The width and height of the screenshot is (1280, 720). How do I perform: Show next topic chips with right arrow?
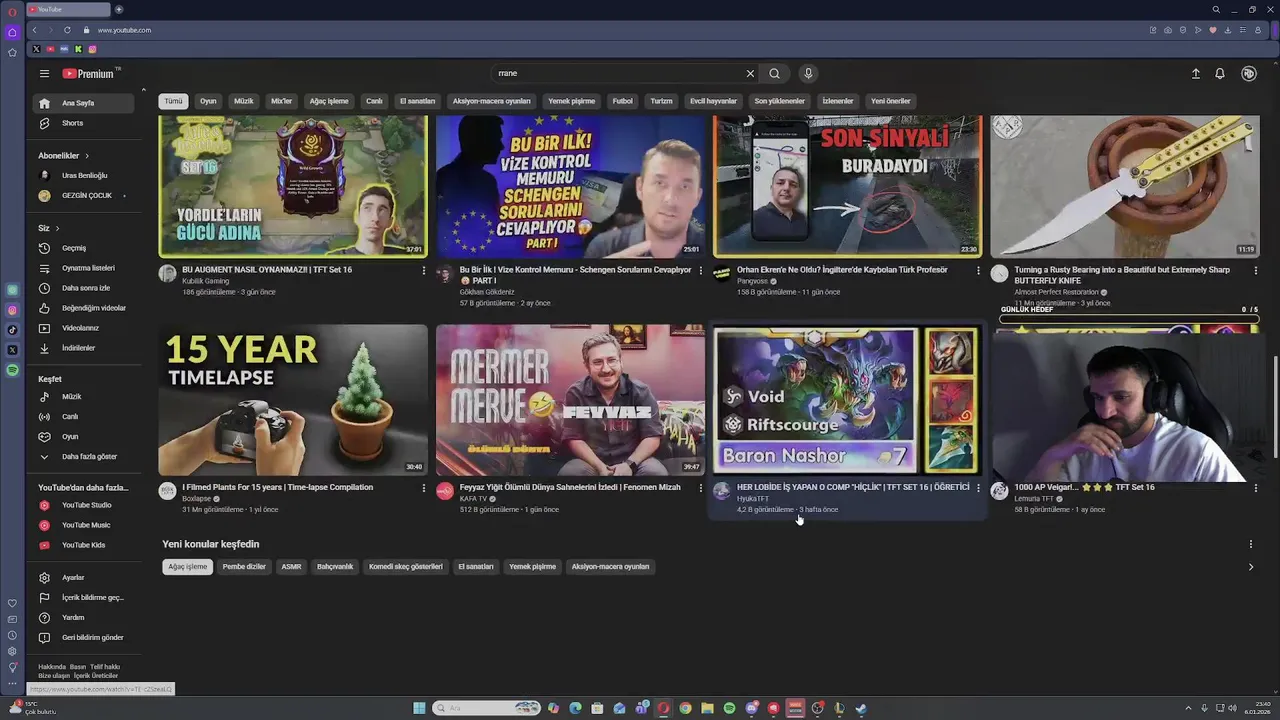1250,567
